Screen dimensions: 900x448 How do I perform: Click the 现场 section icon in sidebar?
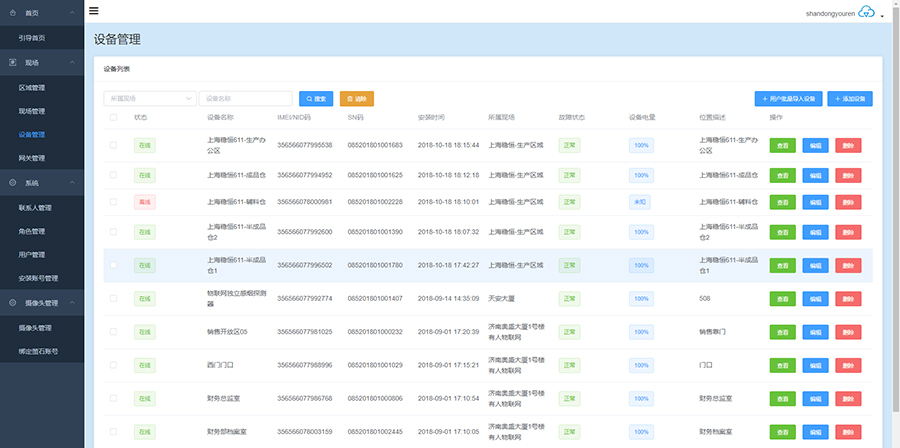[x=12, y=62]
